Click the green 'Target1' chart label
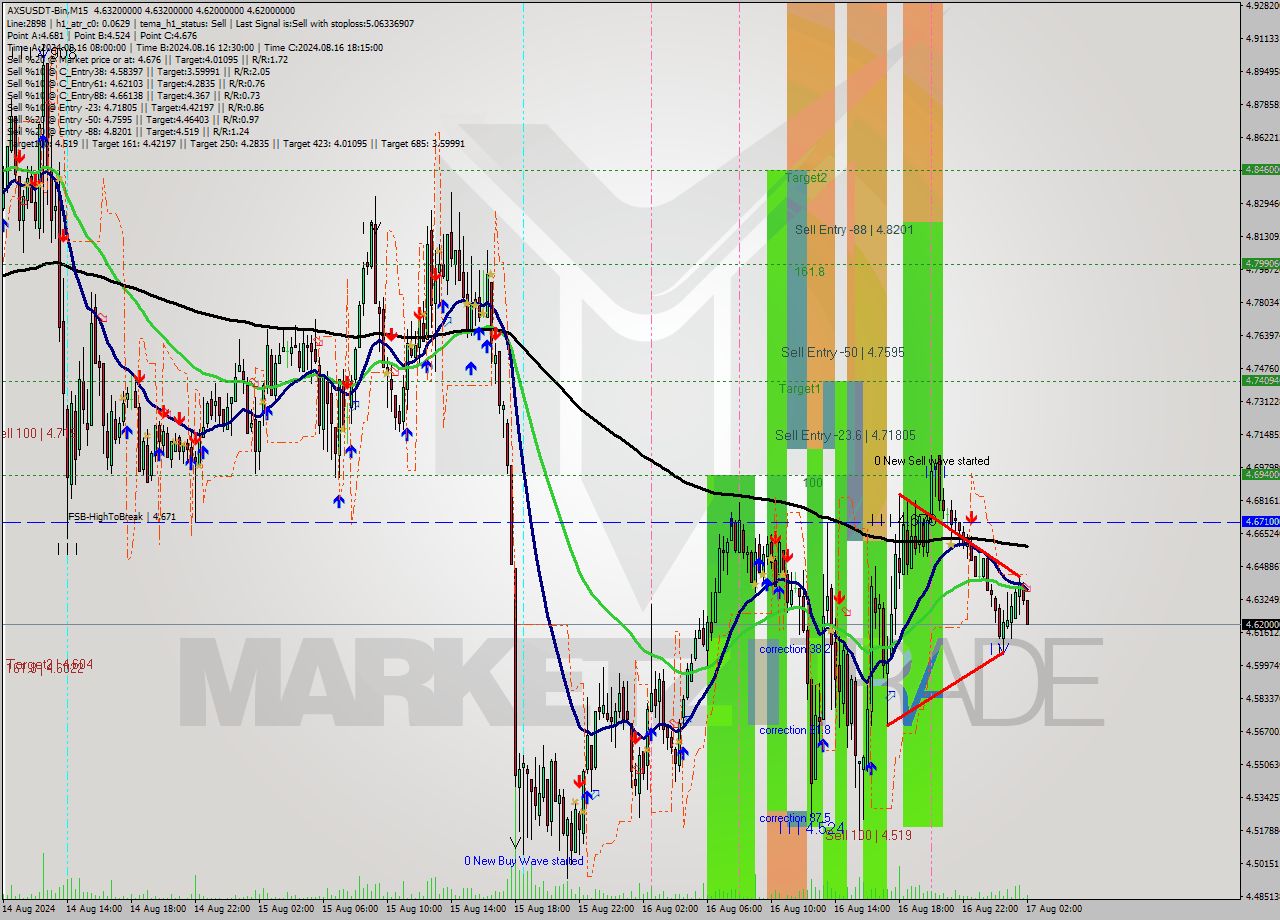The width and height of the screenshot is (1280, 920). [800, 388]
